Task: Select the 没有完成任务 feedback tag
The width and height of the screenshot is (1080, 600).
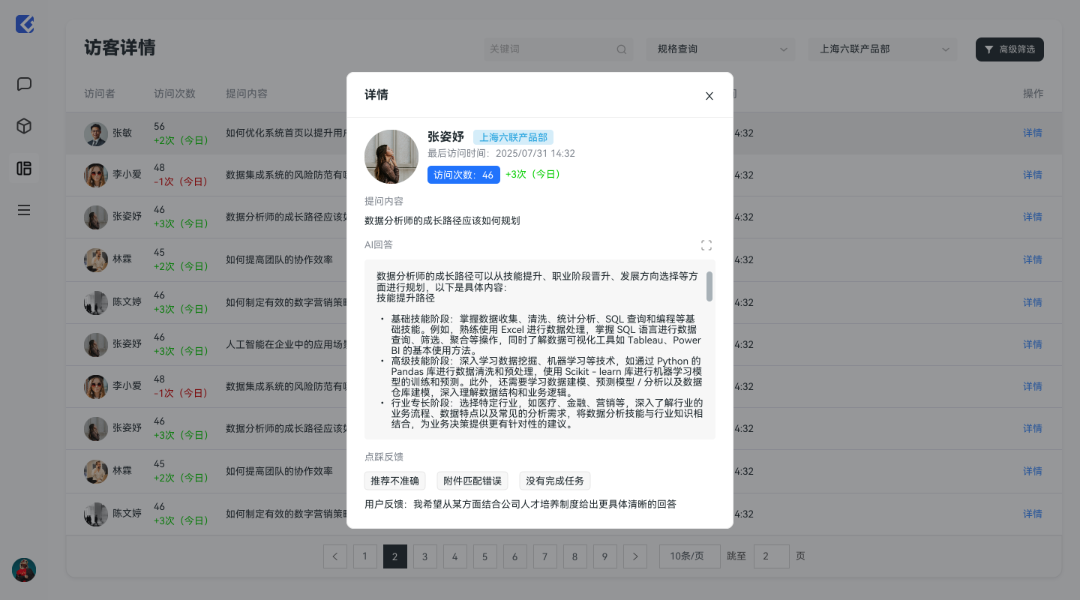Action: 554,481
